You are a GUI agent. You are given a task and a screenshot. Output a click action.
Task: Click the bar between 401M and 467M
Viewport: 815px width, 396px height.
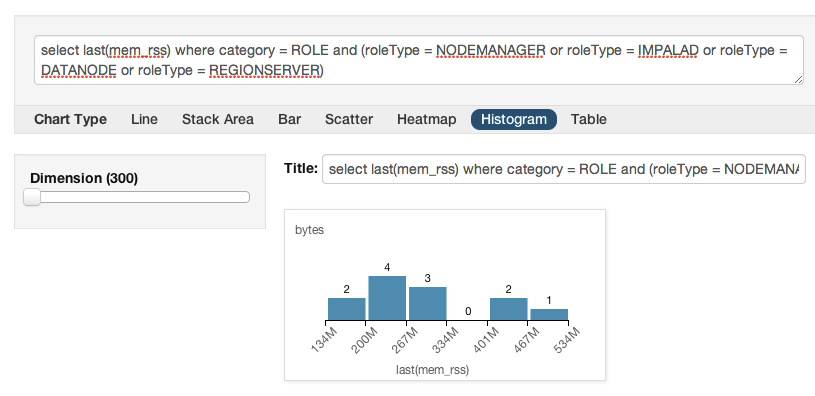[x=508, y=309]
